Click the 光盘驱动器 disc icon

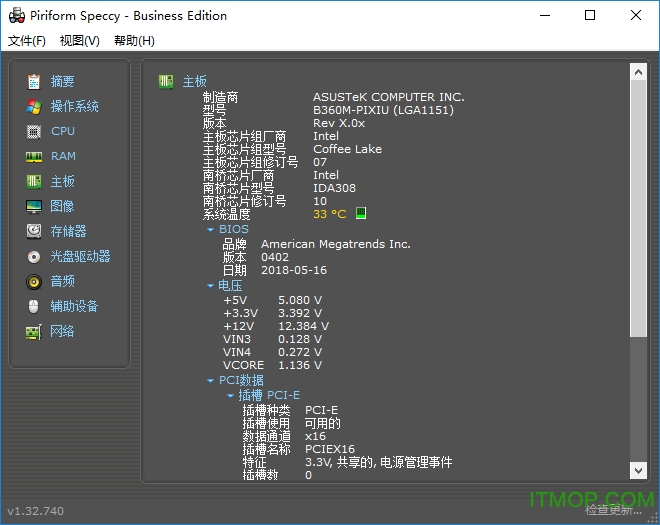click(34, 256)
